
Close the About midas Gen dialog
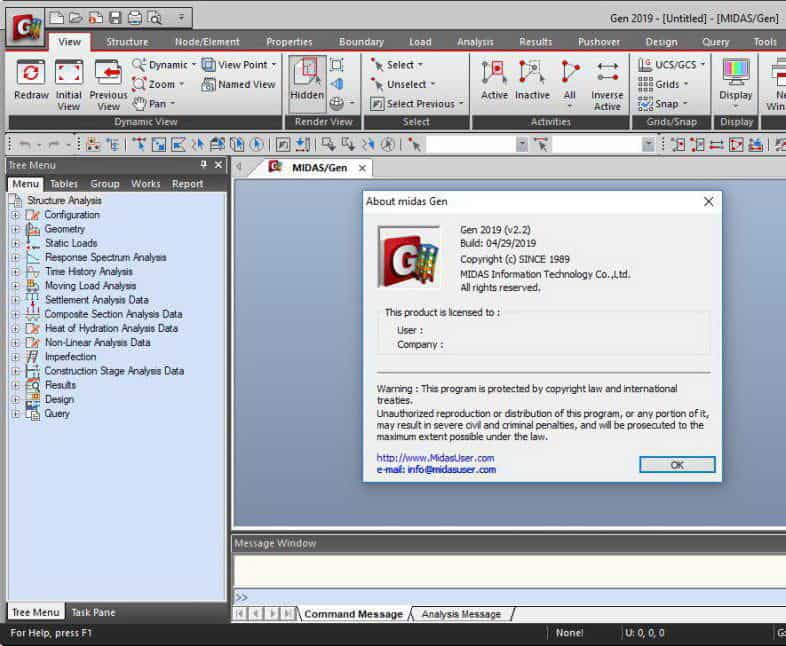click(x=708, y=201)
